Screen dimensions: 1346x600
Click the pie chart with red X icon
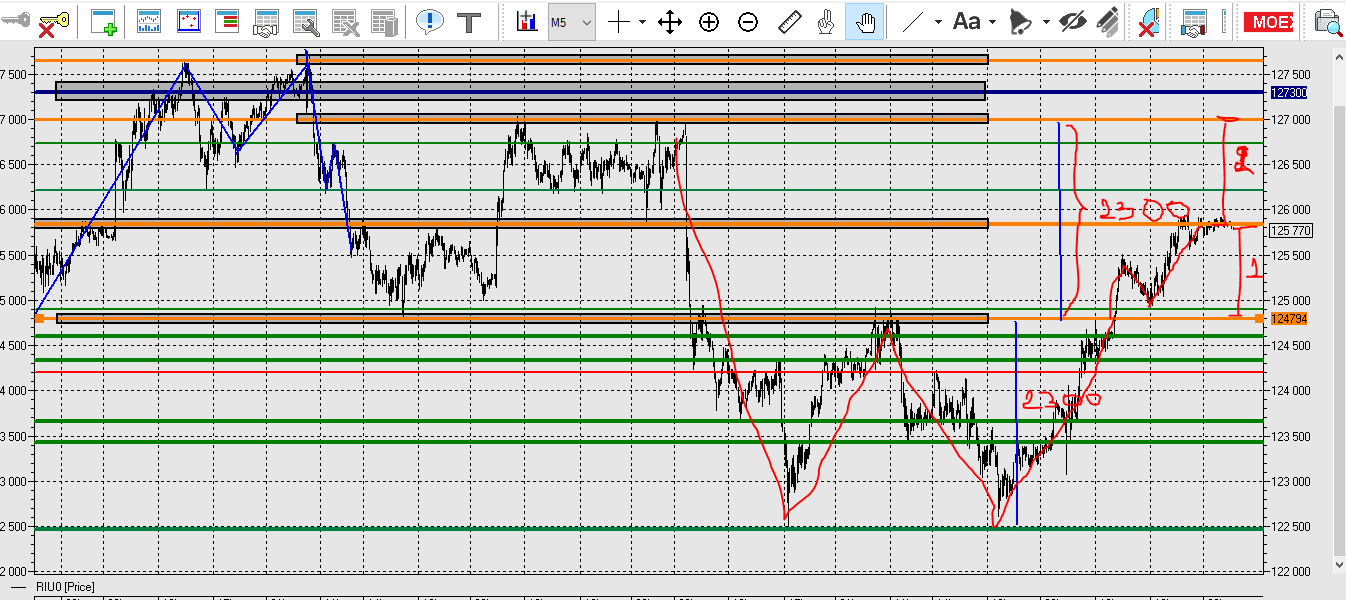pyautogui.click(x=1147, y=21)
